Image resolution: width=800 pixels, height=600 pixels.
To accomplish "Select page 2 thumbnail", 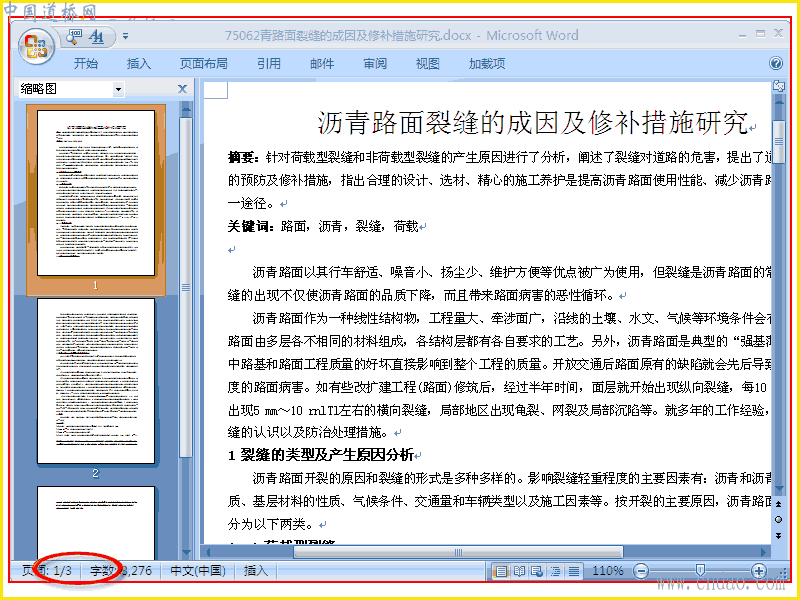I will 96,381.
